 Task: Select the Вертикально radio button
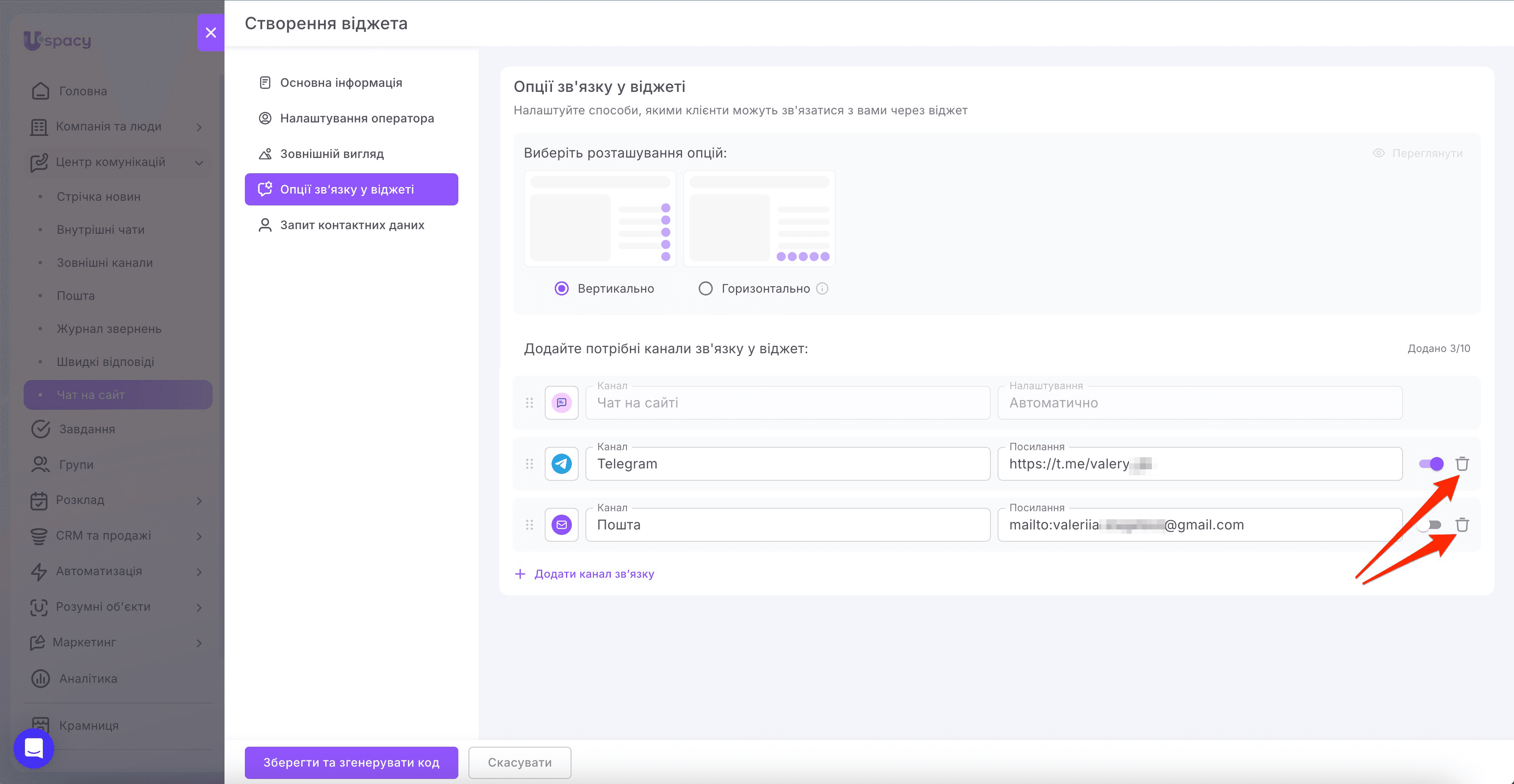[561, 288]
